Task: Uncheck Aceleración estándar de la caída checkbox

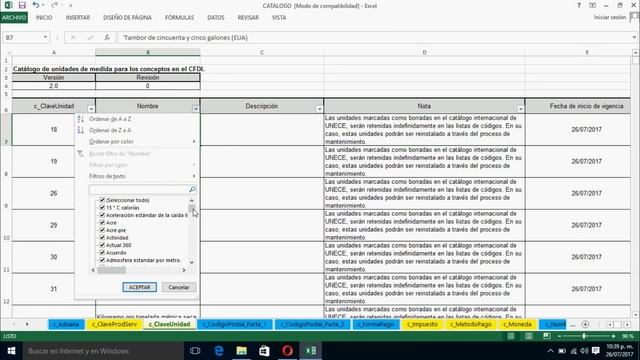Action: coord(102,215)
